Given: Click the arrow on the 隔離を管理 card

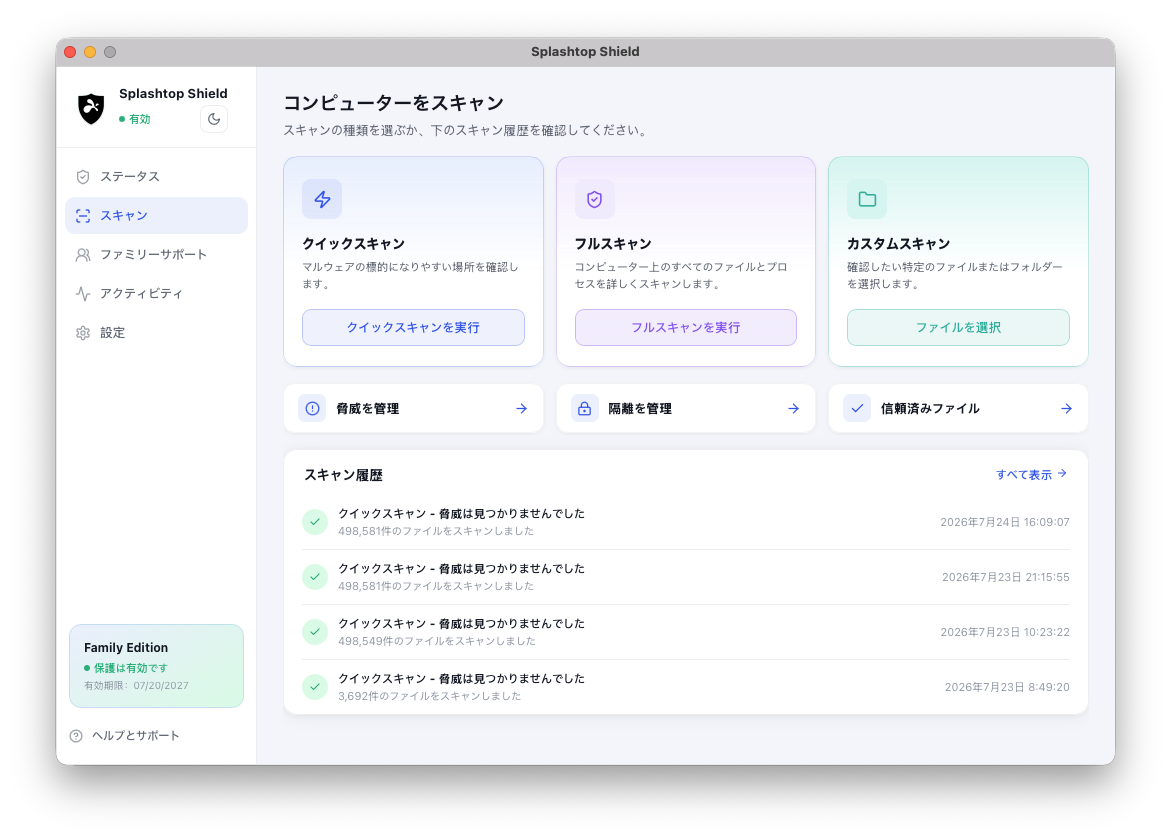Looking at the screenshot, I should (794, 409).
